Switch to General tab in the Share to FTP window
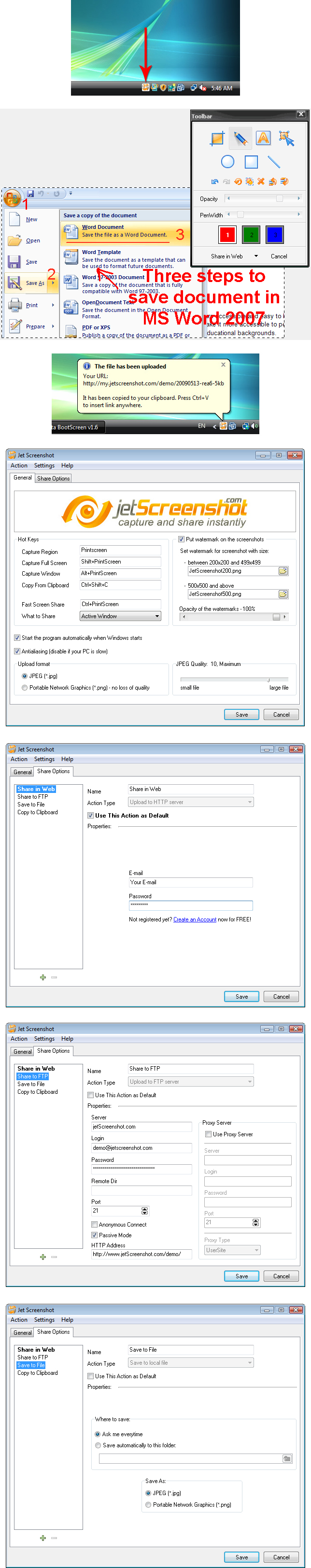This screenshot has height=1568, width=311. (x=23, y=1051)
